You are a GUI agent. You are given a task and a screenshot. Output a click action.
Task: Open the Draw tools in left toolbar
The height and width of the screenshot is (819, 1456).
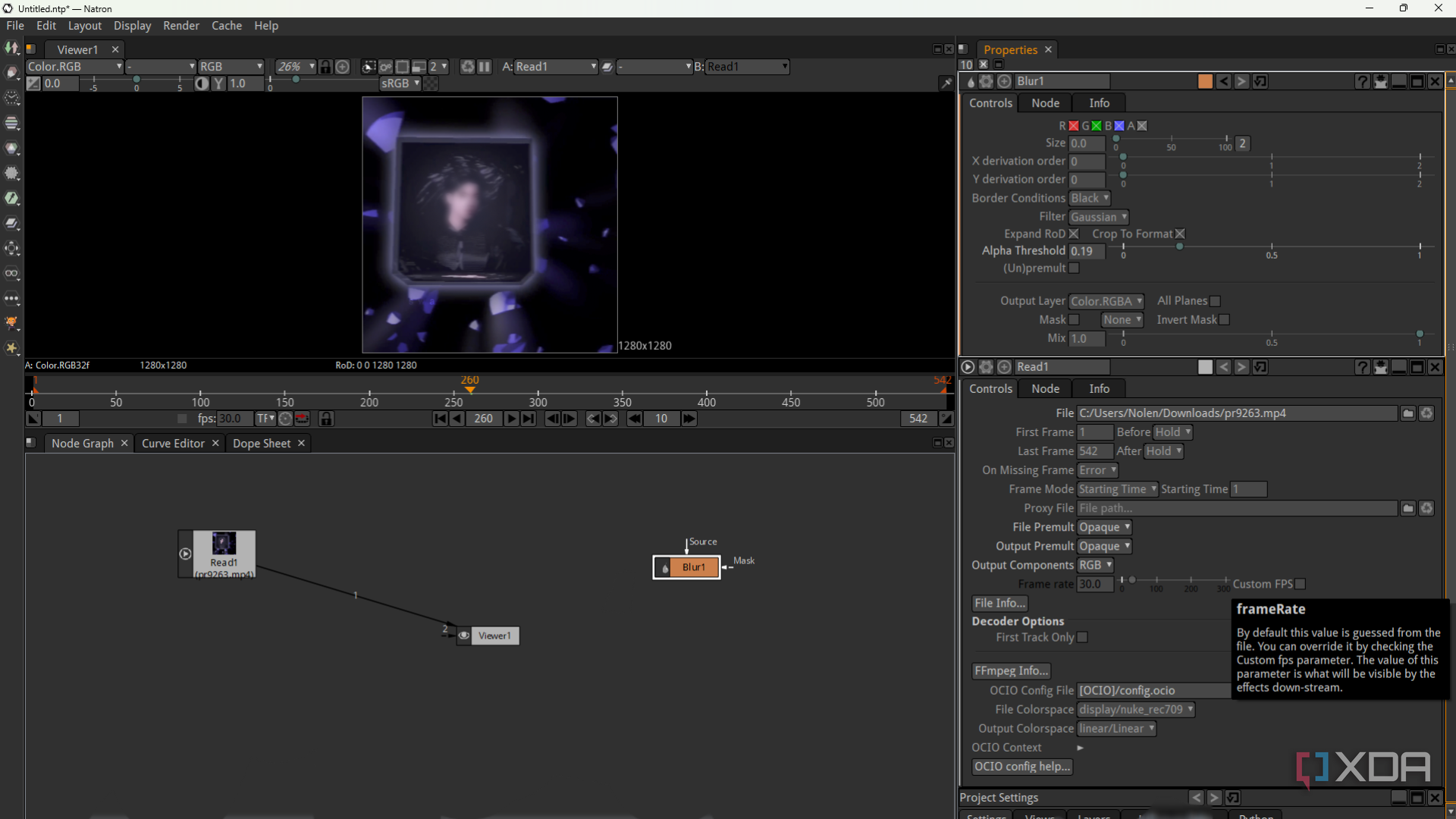click(12, 73)
